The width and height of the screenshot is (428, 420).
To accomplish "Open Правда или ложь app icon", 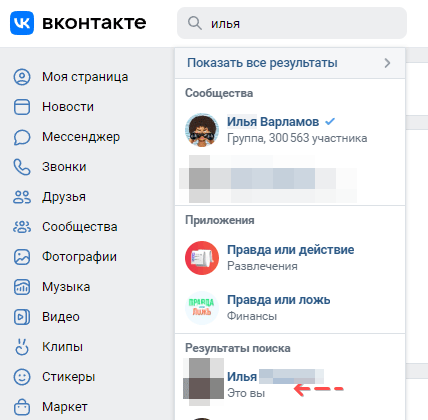I will (202, 308).
